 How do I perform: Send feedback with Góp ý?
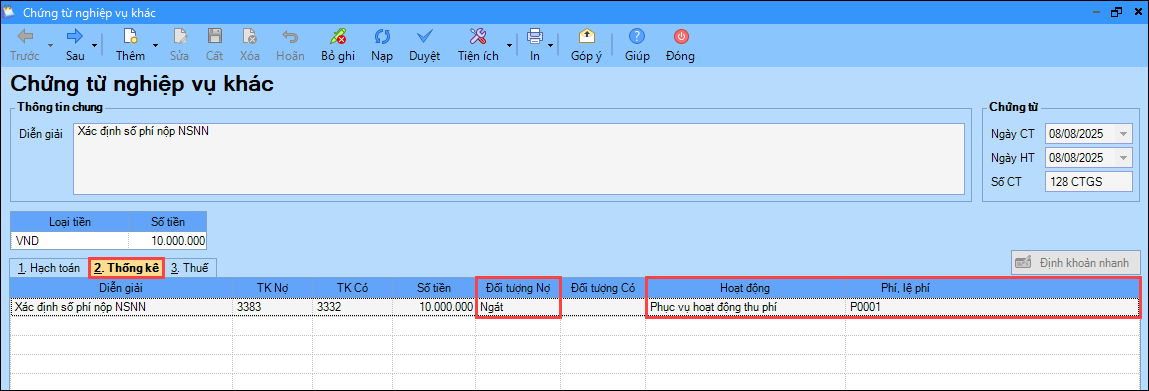[586, 45]
